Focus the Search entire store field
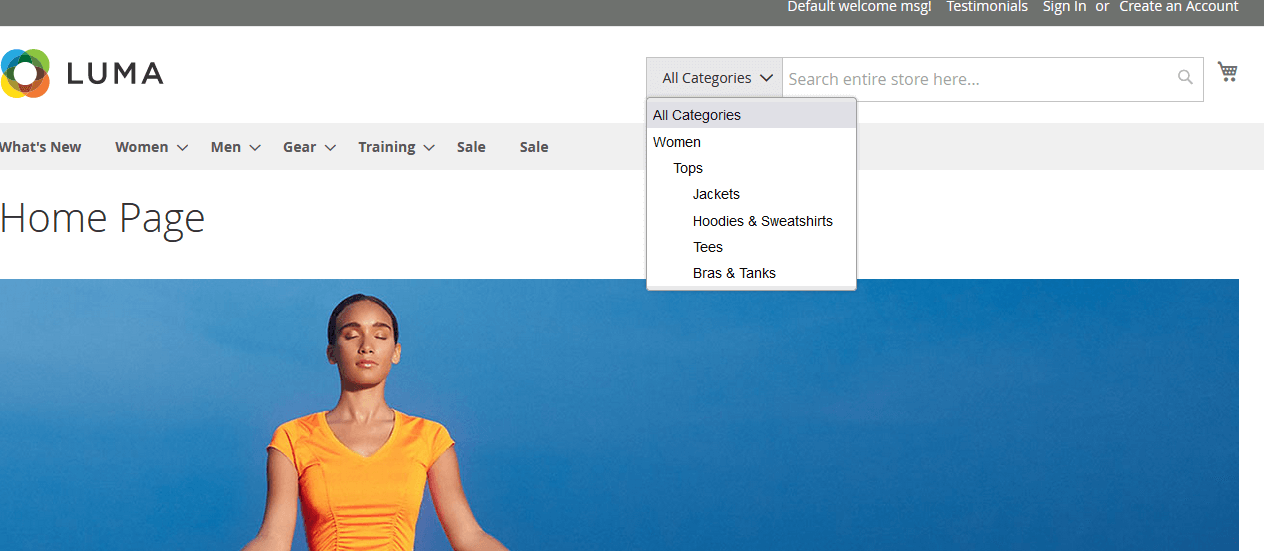This screenshot has width=1264, height=551. click(975, 79)
